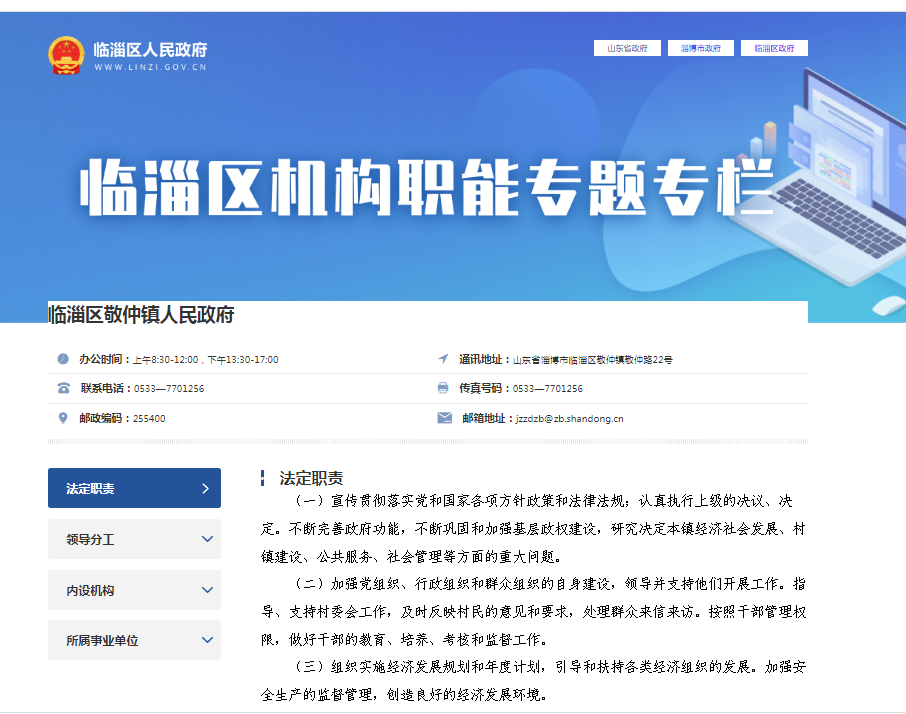
Task: Click the office hours clock icon
Action: 63,359
